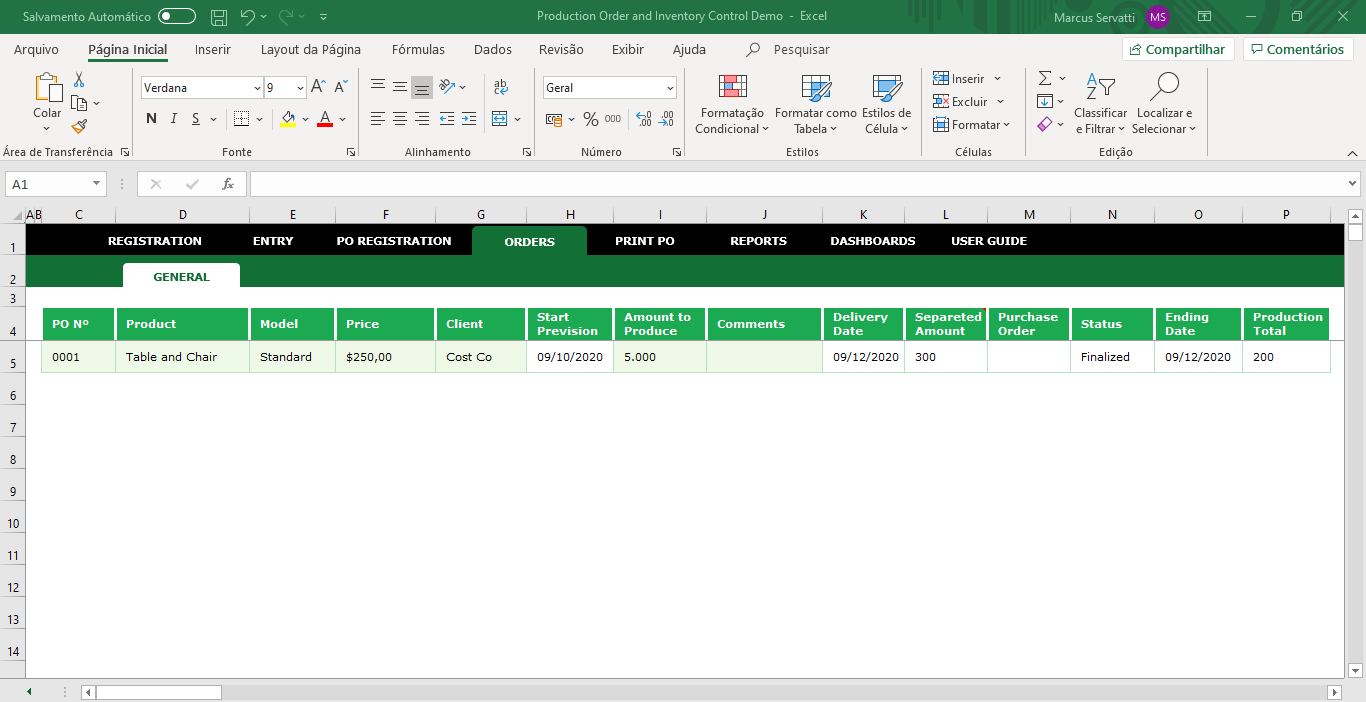Click the percent style icon

tap(591, 119)
